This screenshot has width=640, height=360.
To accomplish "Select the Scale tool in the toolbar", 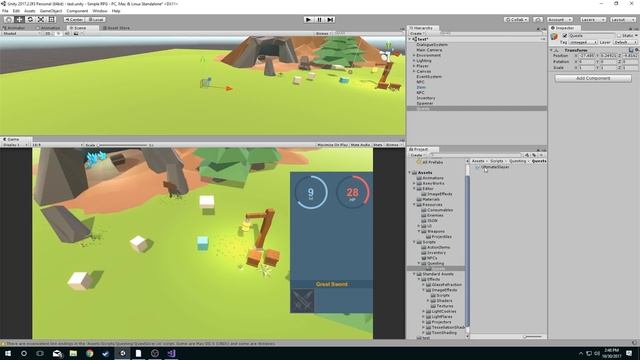I will pos(41,20).
